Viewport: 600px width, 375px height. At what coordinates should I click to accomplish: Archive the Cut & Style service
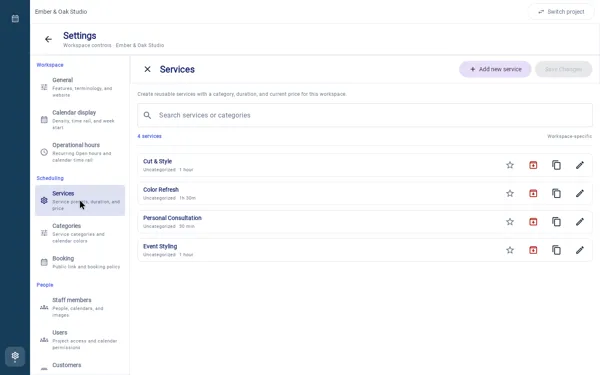tap(533, 165)
